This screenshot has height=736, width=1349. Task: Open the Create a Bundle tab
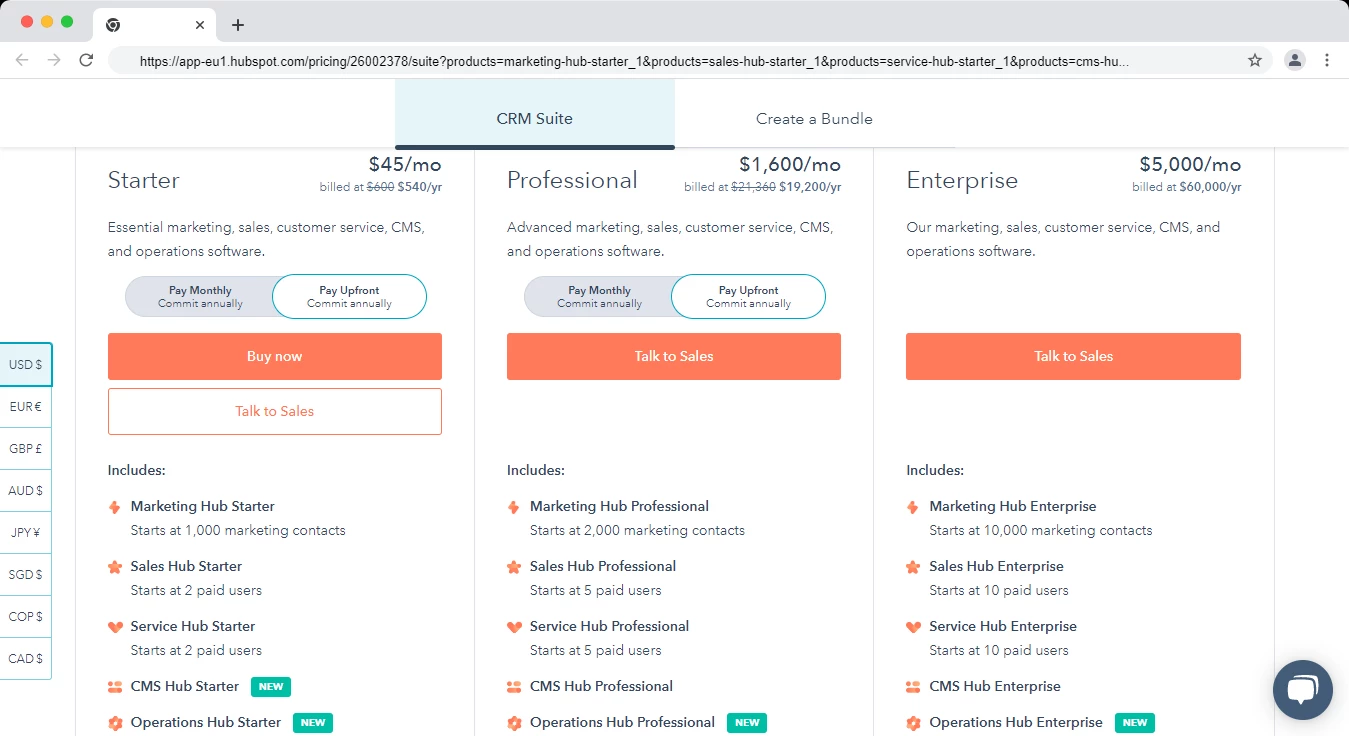(x=814, y=118)
